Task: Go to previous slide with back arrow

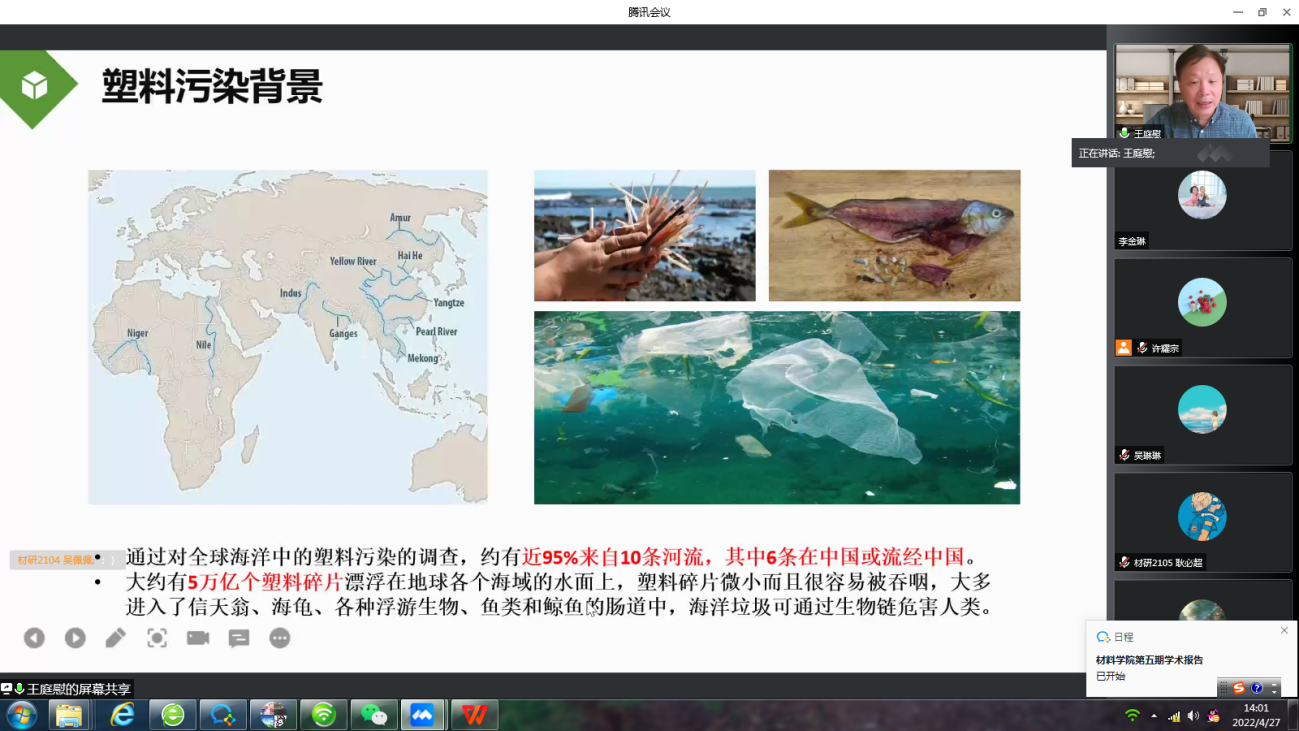Action: point(34,638)
